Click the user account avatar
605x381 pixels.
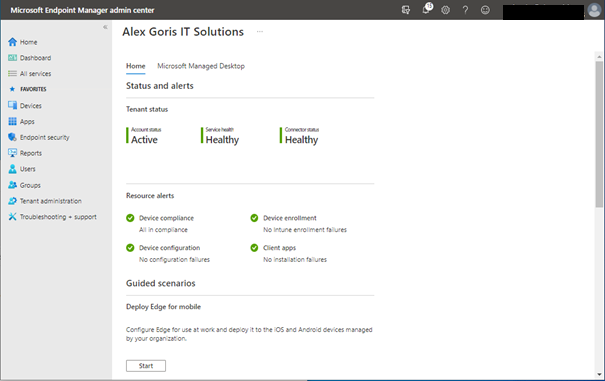[594, 10]
